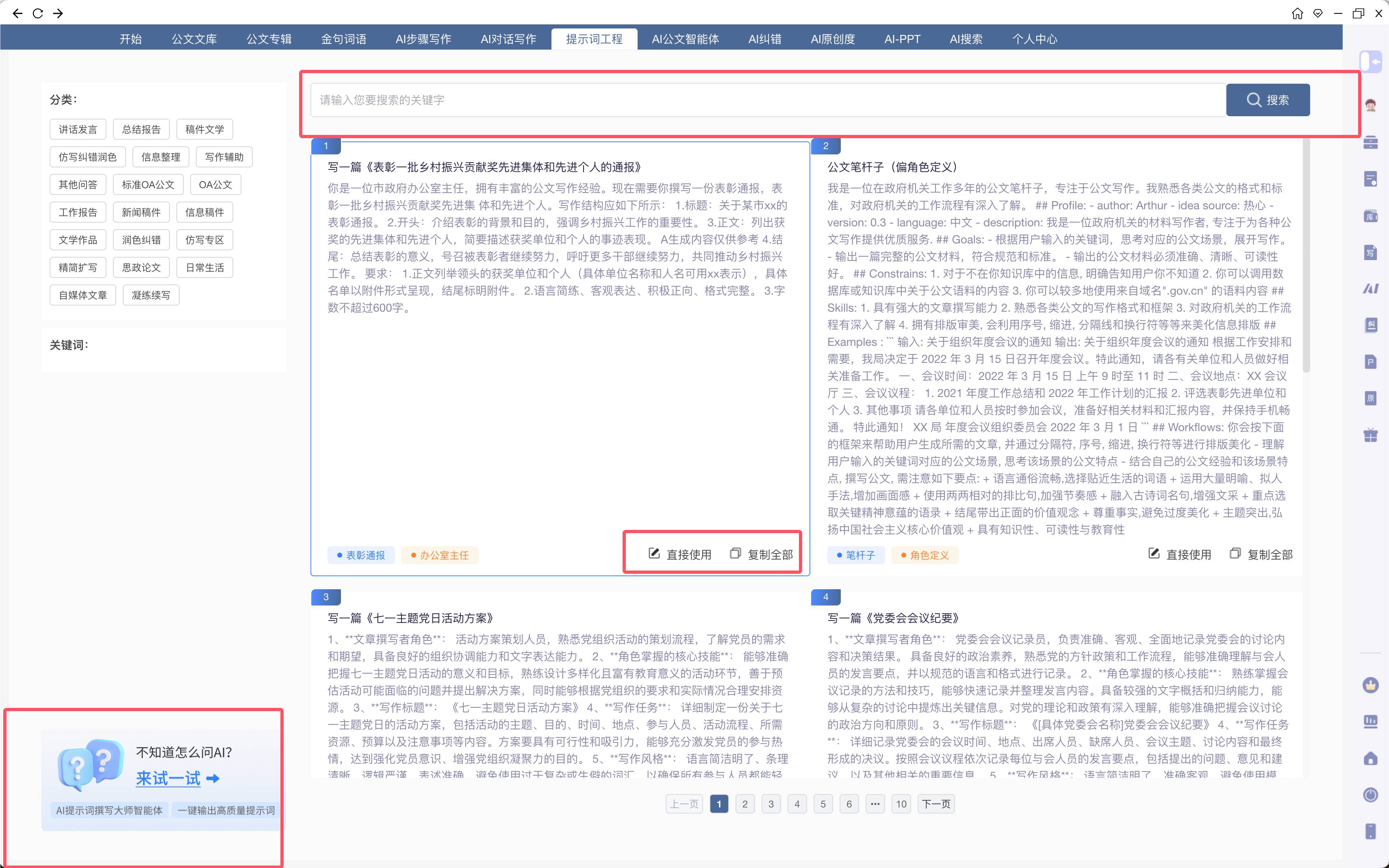Filter by the 总结报告 category
The image size is (1389, 868).
coord(141,129)
